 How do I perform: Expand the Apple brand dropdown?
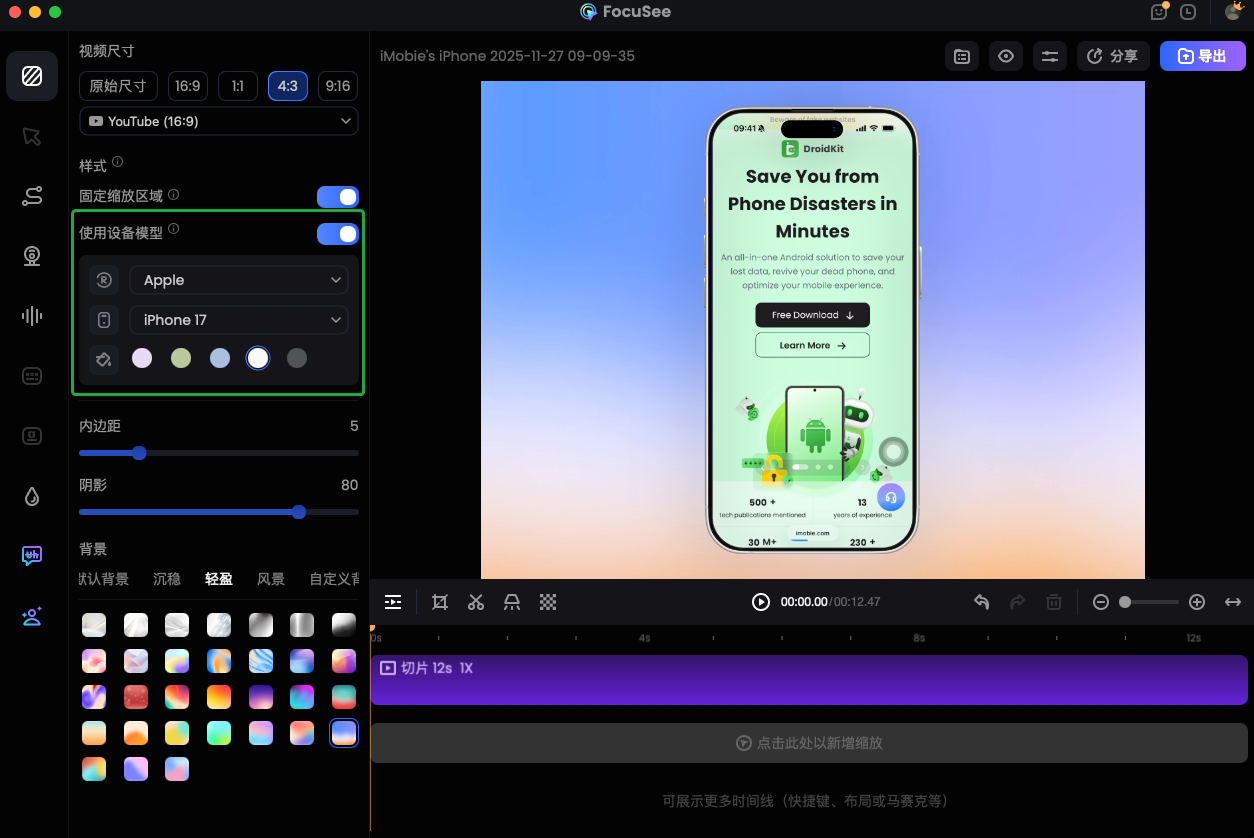point(239,280)
